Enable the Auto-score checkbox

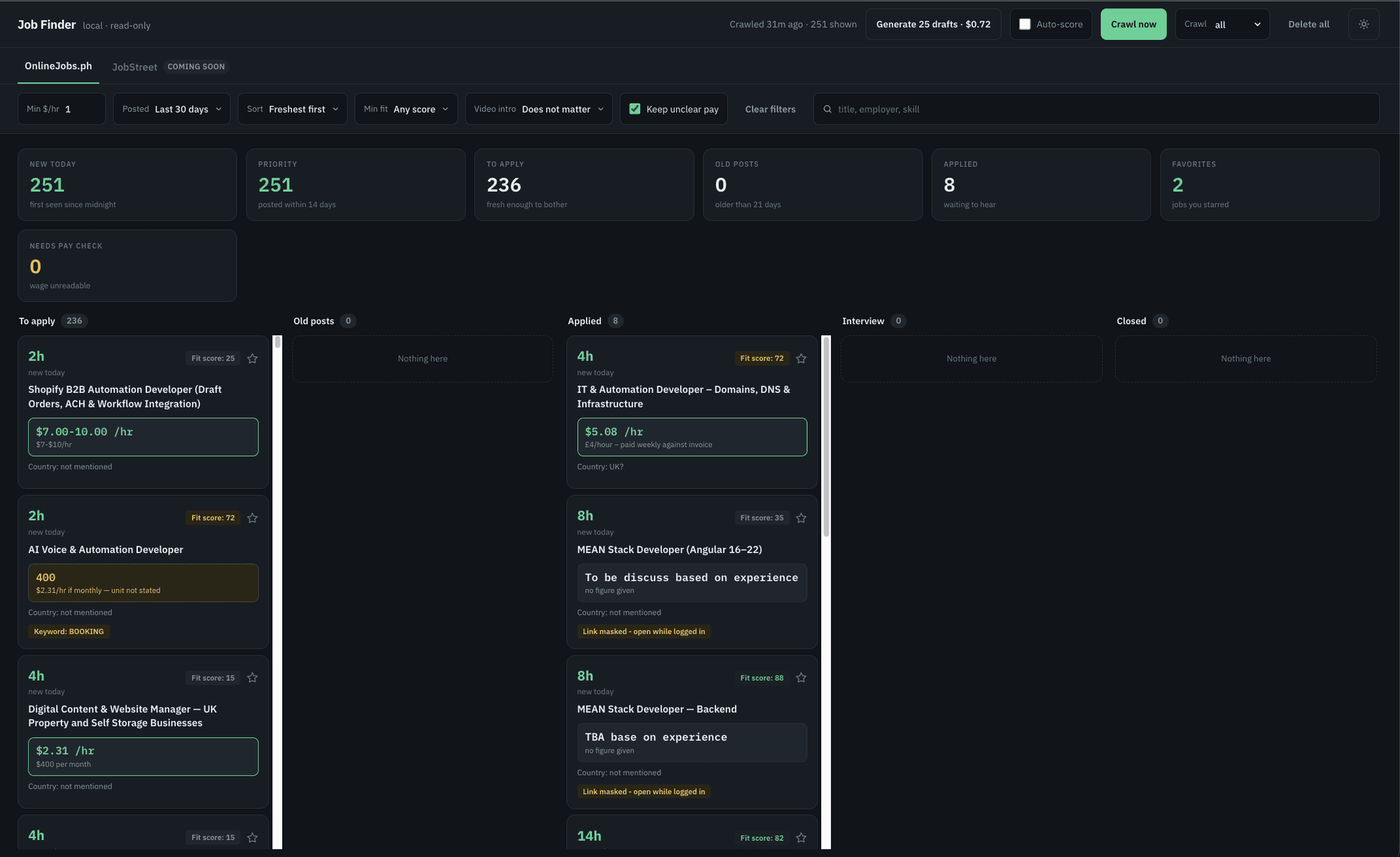click(1025, 25)
